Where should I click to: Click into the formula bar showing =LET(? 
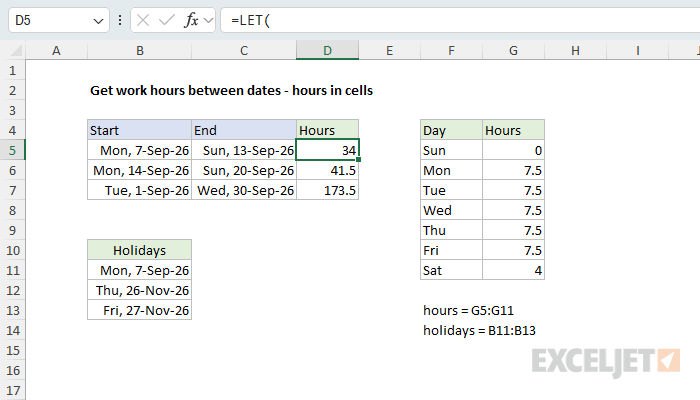pyautogui.click(x=460, y=21)
